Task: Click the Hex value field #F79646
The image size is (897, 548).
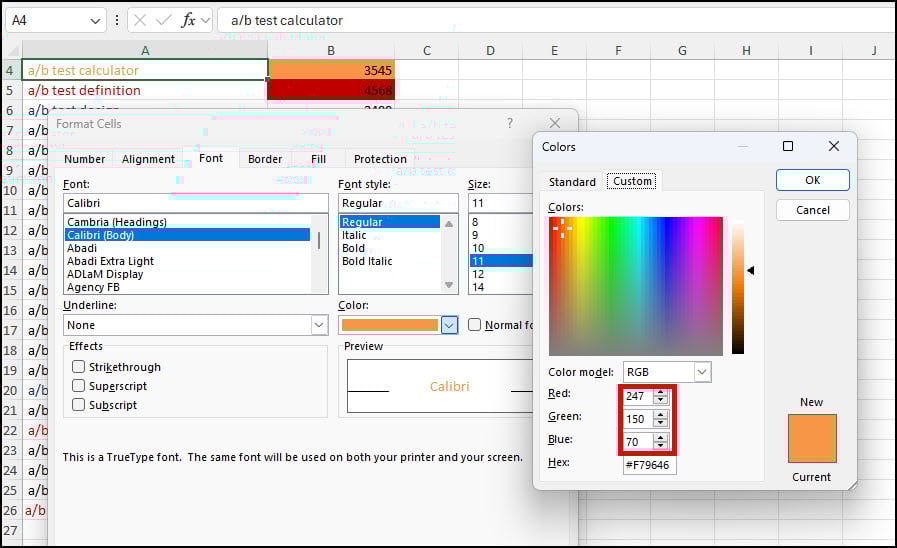Action: click(x=649, y=465)
